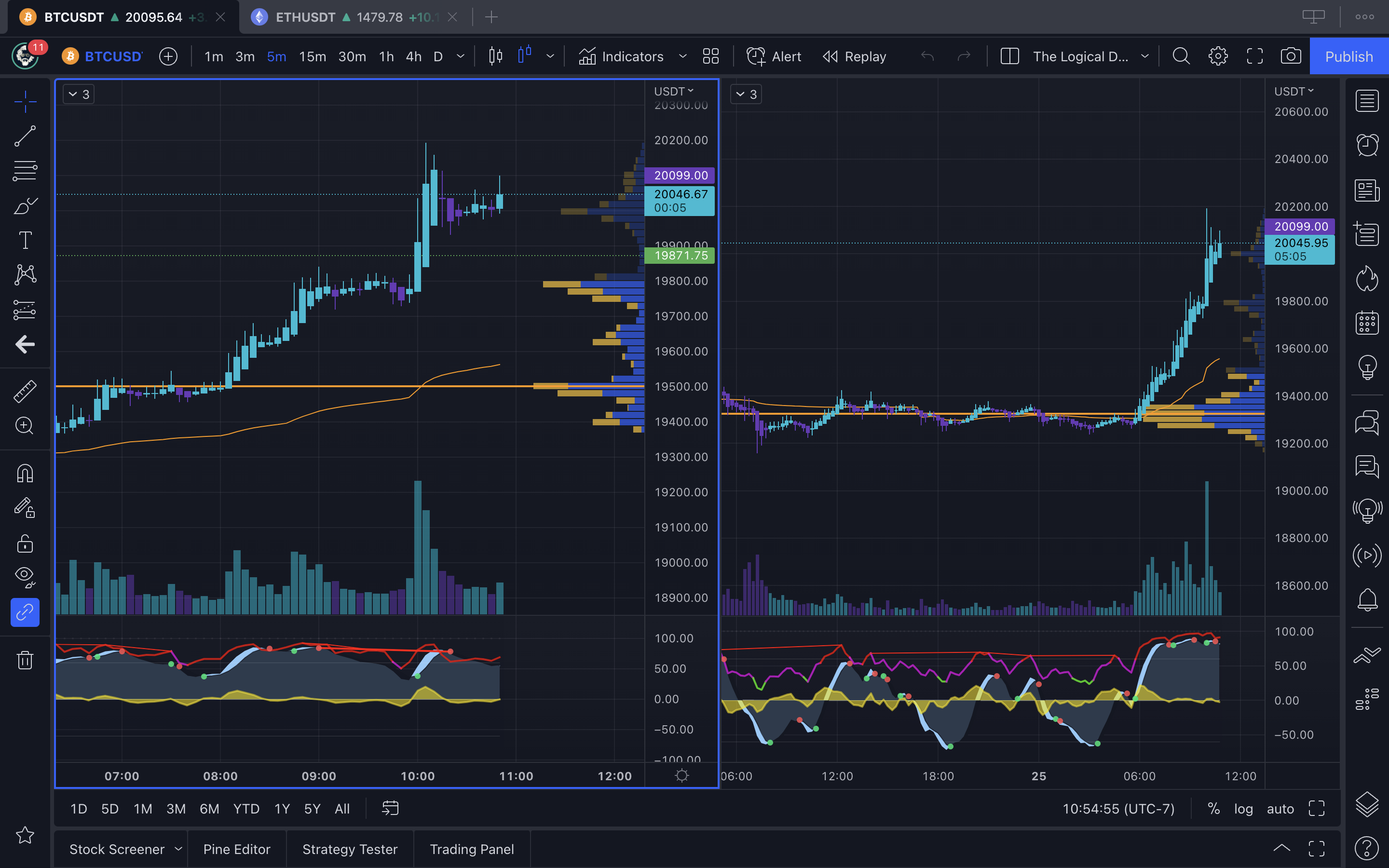Open the streams broadcast panel

point(1367,556)
